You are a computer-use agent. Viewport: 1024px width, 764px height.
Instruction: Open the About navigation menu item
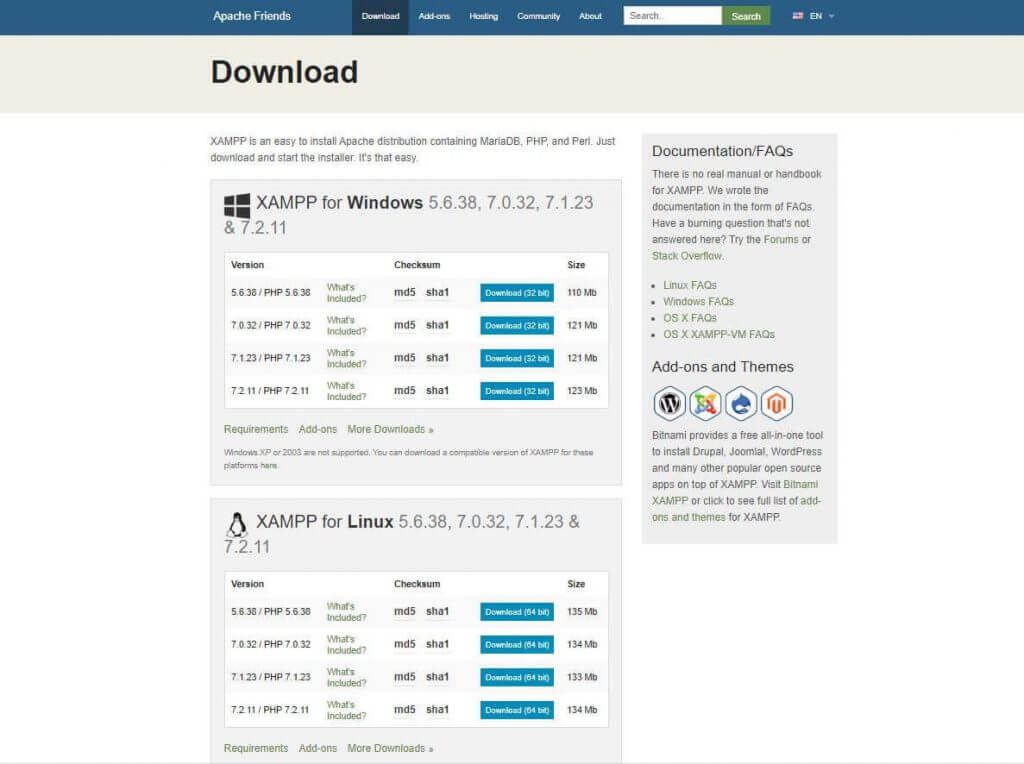[590, 16]
